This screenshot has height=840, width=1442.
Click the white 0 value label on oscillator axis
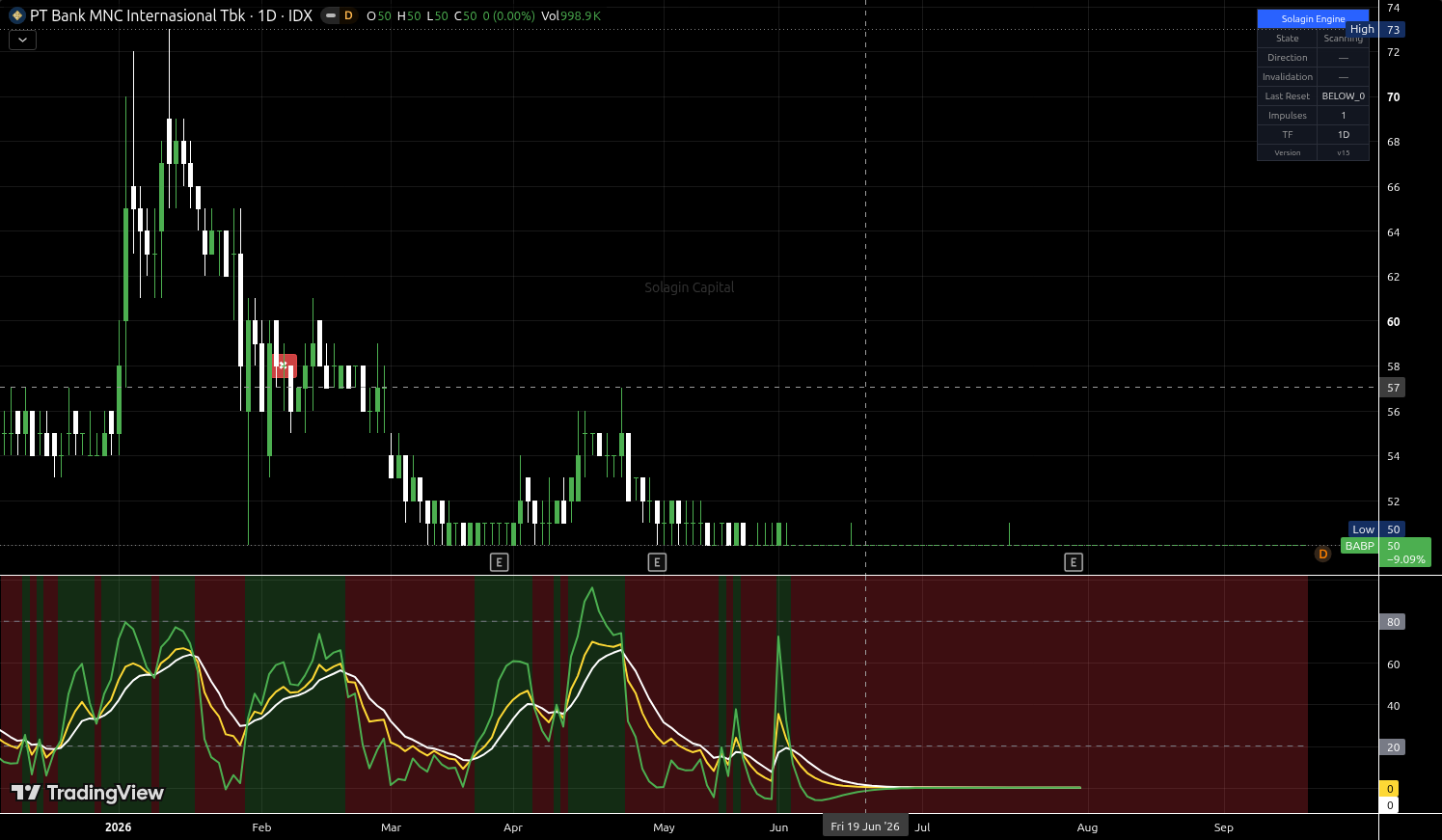coord(1390,805)
